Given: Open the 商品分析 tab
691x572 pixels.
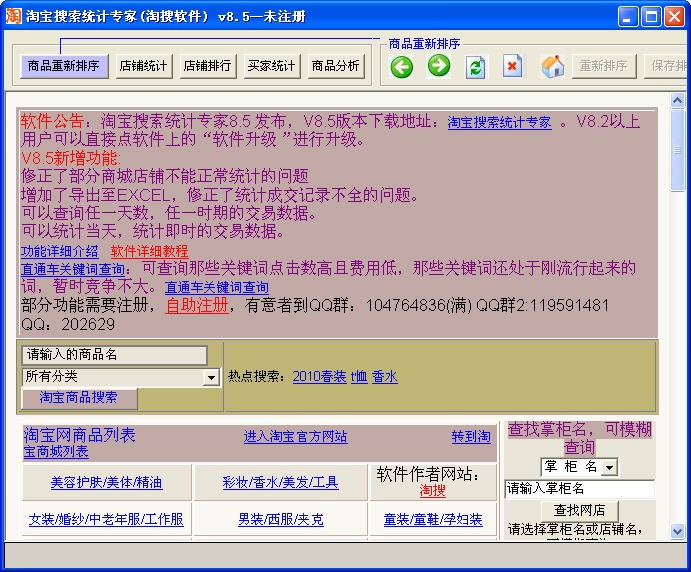Looking at the screenshot, I should (336, 67).
